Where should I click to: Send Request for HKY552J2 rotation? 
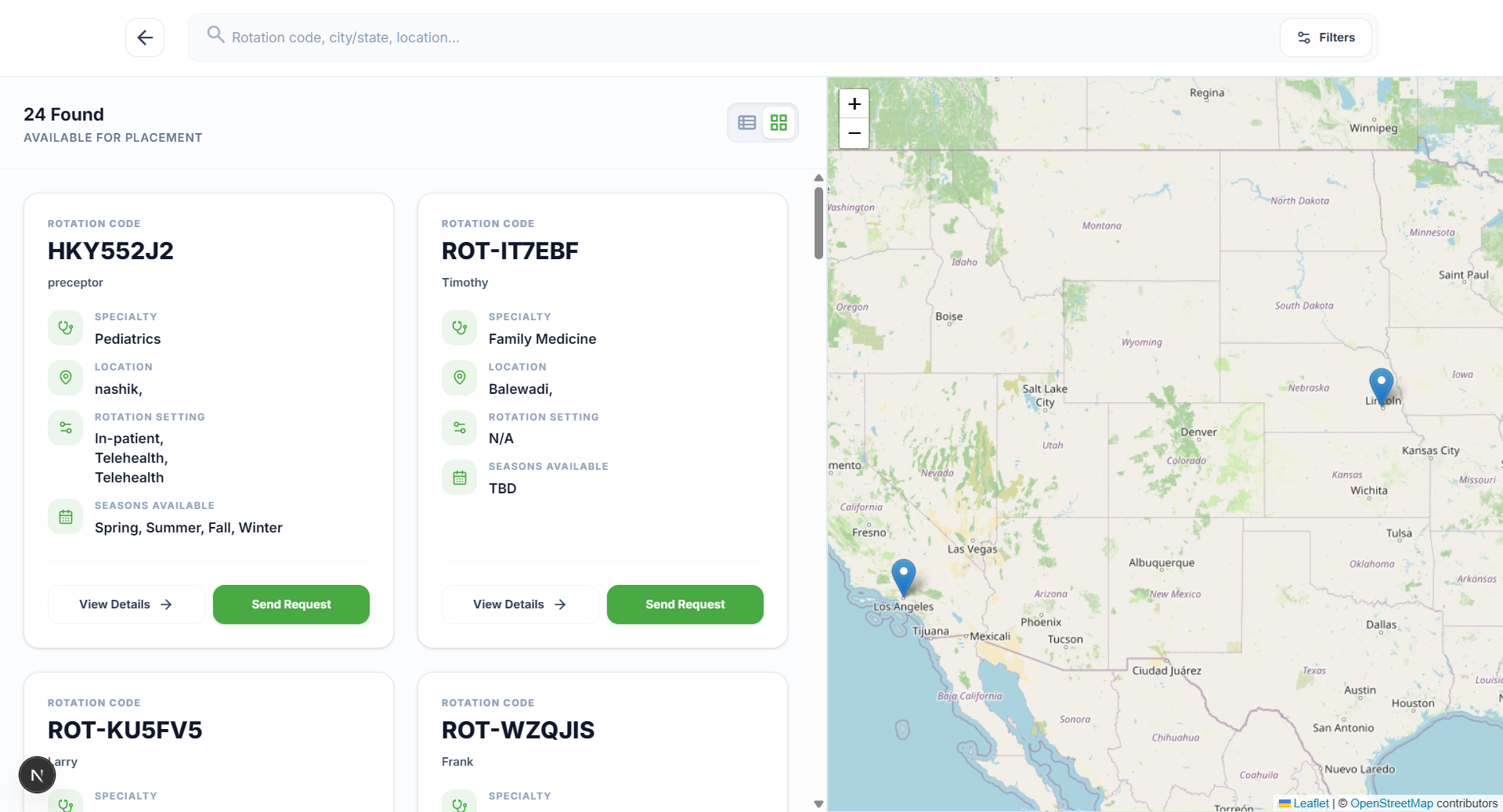click(x=291, y=604)
